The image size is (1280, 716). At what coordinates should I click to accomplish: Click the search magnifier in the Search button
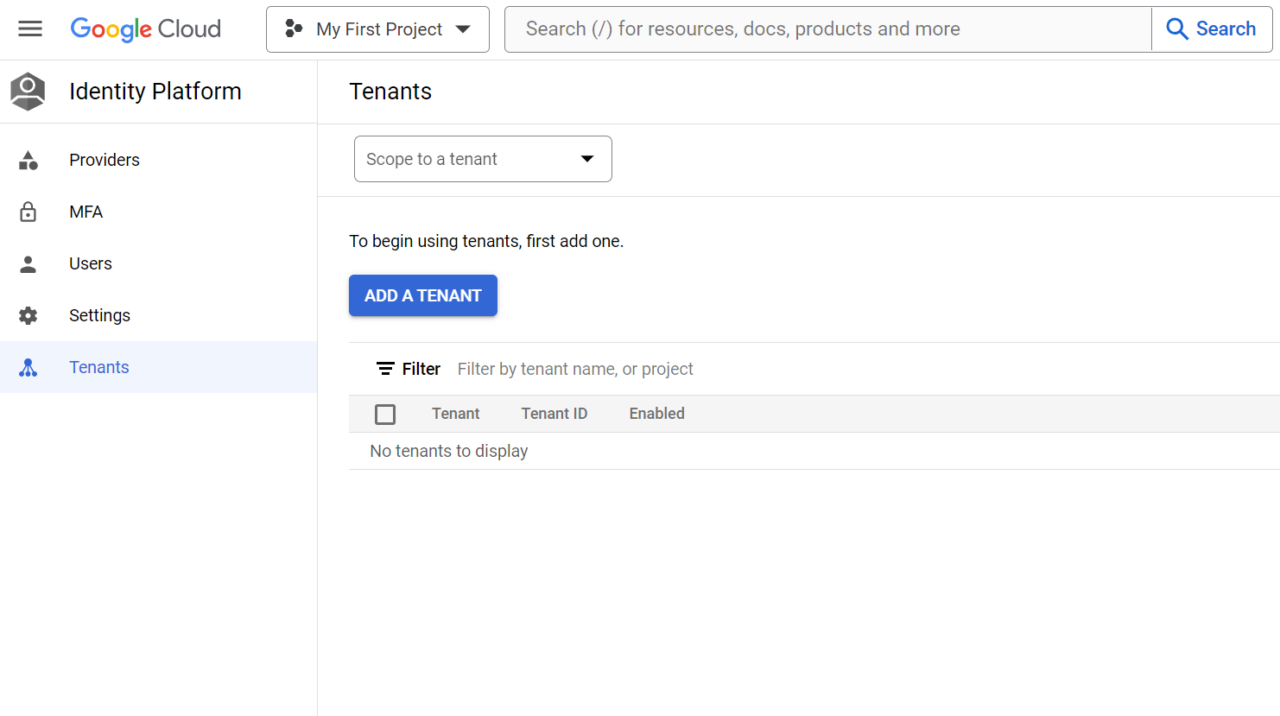[1177, 29]
